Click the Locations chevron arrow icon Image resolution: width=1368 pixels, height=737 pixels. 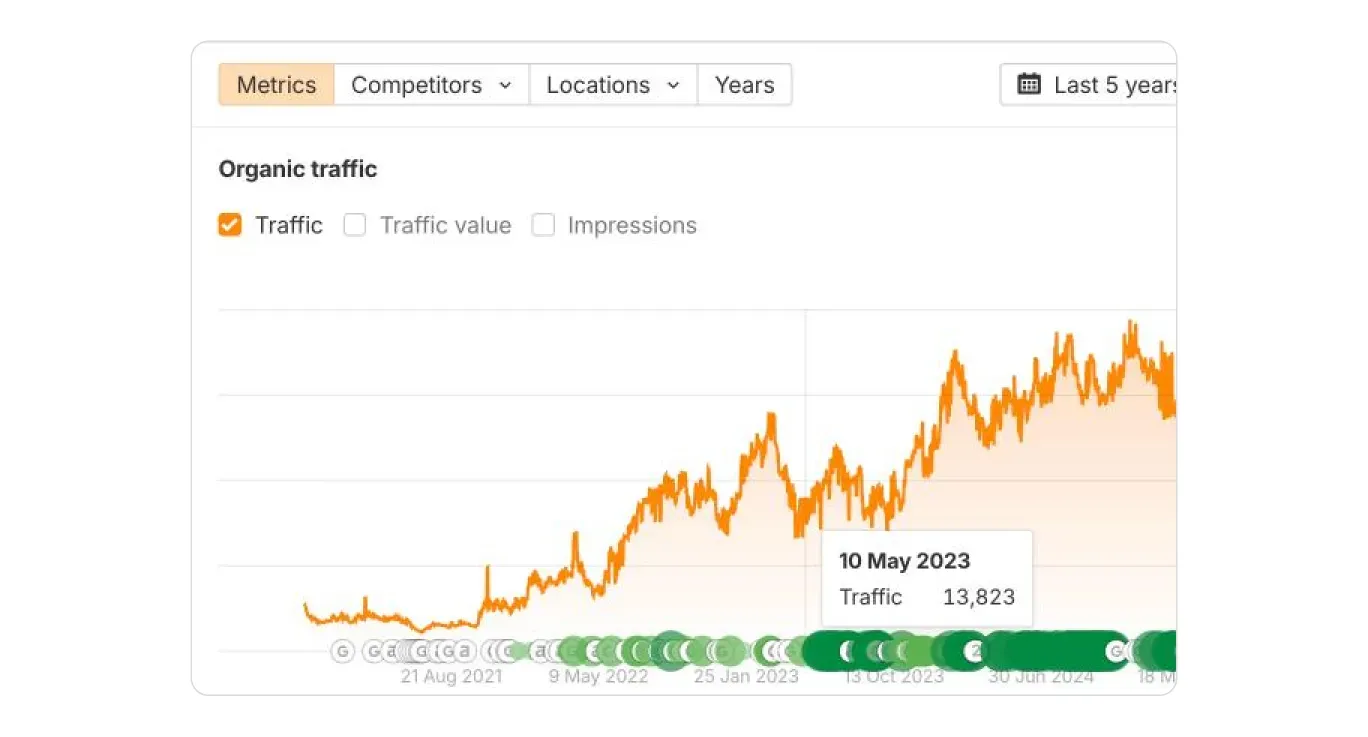click(673, 86)
